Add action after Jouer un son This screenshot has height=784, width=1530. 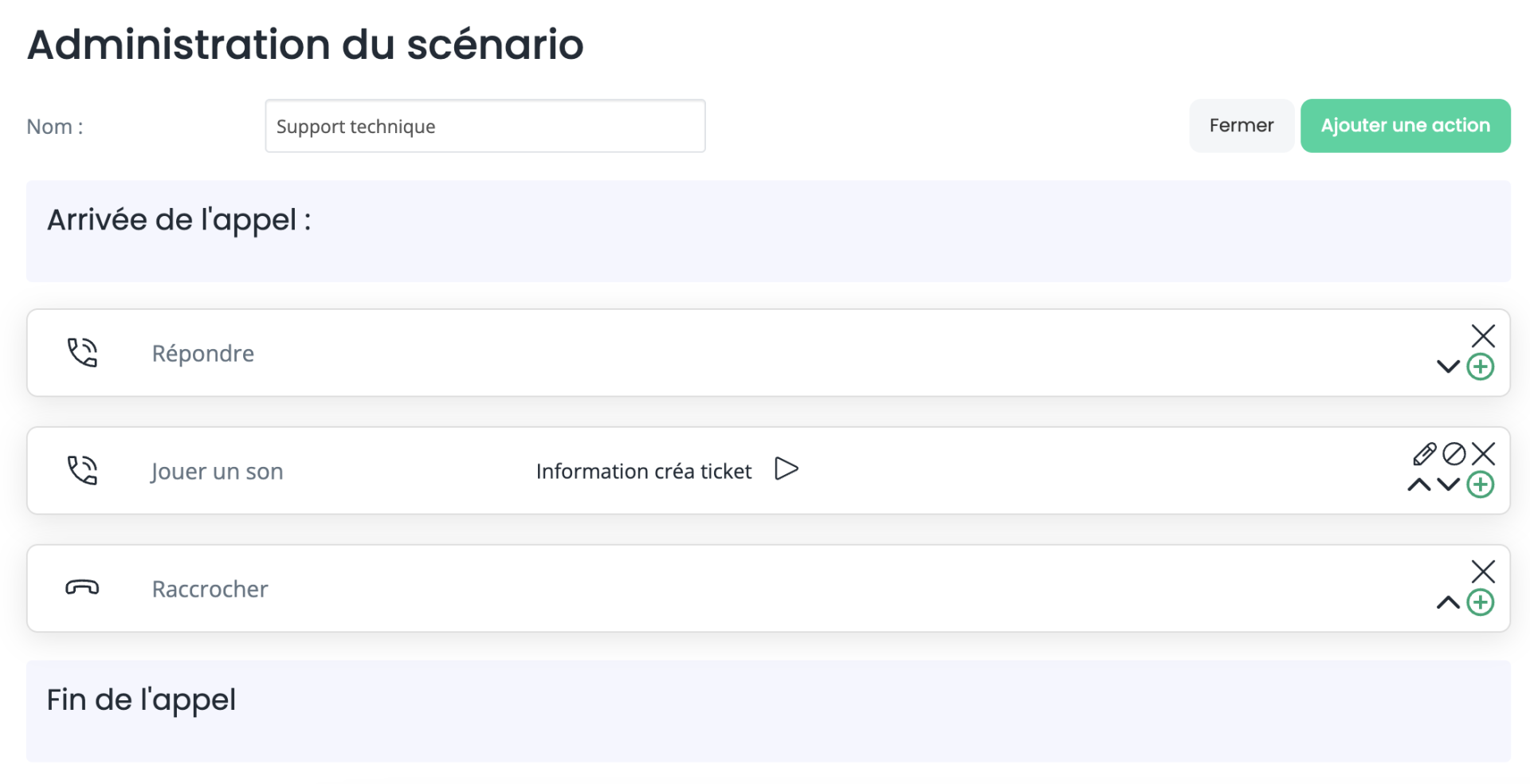pyautogui.click(x=1481, y=484)
